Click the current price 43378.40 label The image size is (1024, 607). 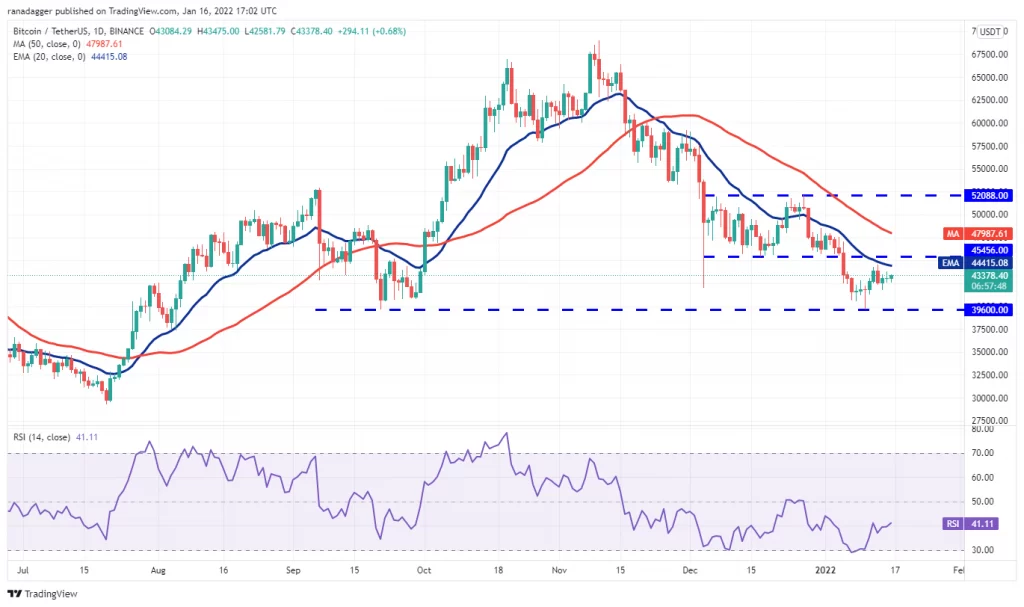989,276
